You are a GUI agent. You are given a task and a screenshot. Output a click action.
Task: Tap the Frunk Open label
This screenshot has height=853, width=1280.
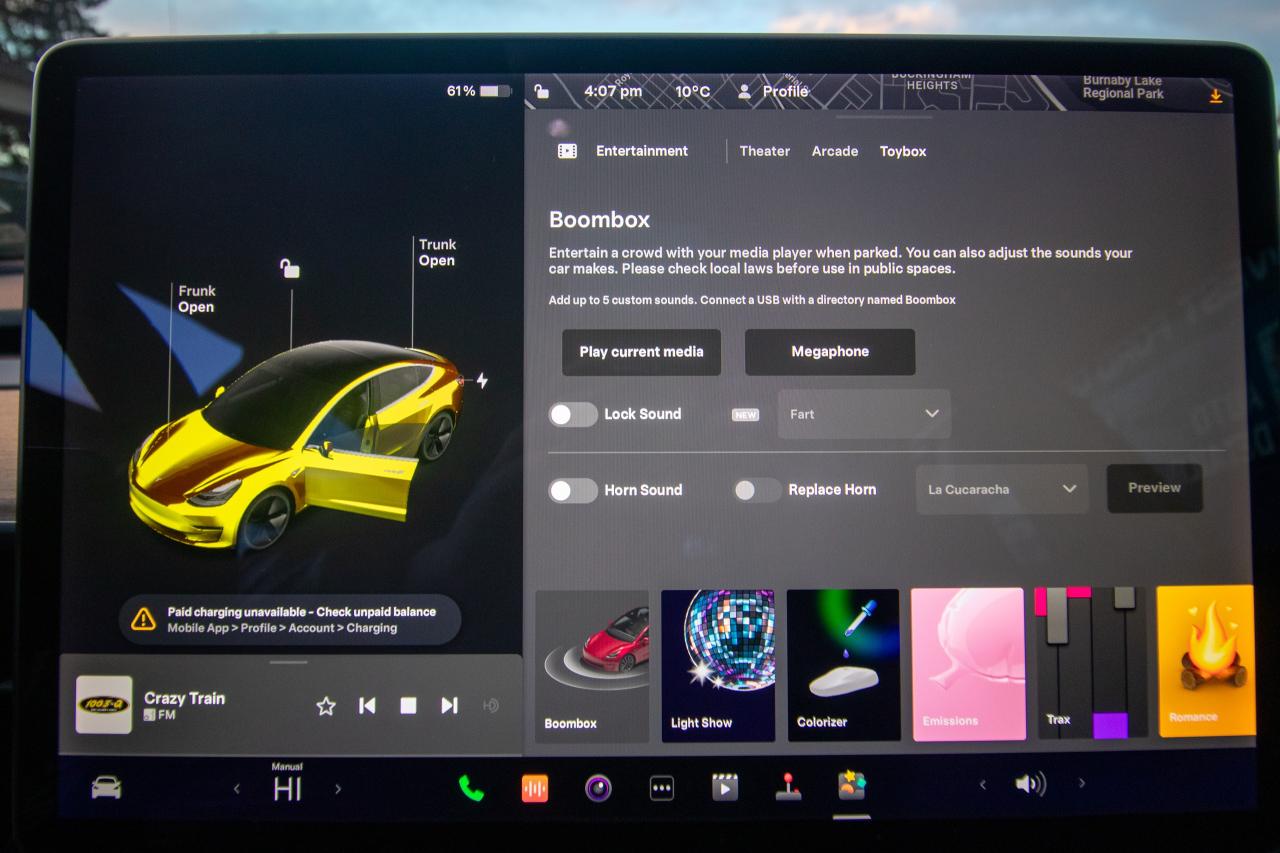[x=196, y=299]
